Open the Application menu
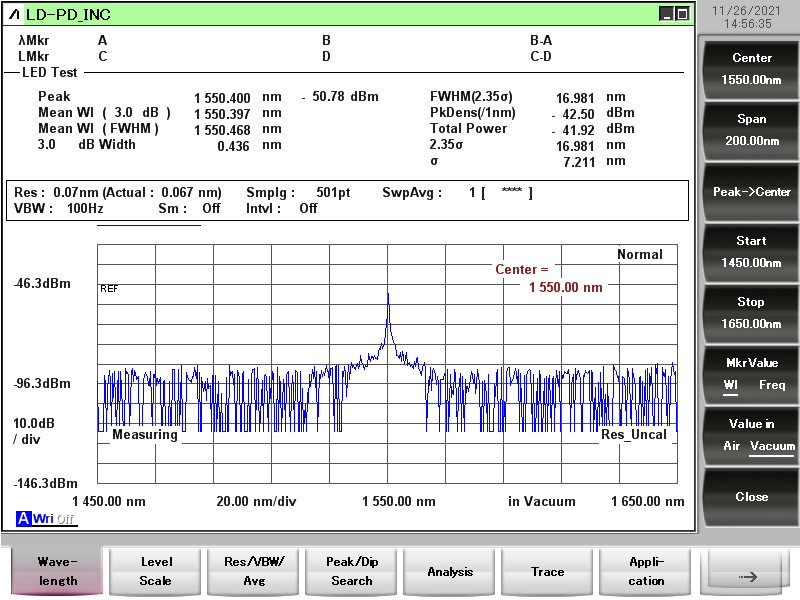800x600 pixels. click(646, 572)
